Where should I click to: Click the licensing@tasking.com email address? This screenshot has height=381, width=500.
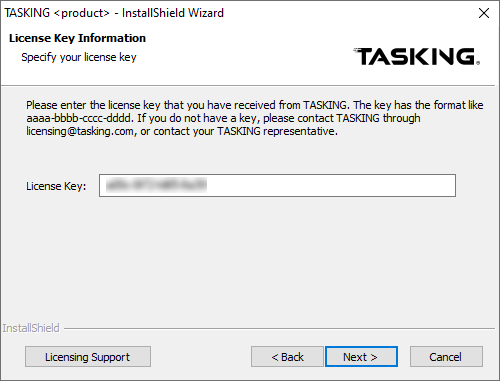click(80, 131)
